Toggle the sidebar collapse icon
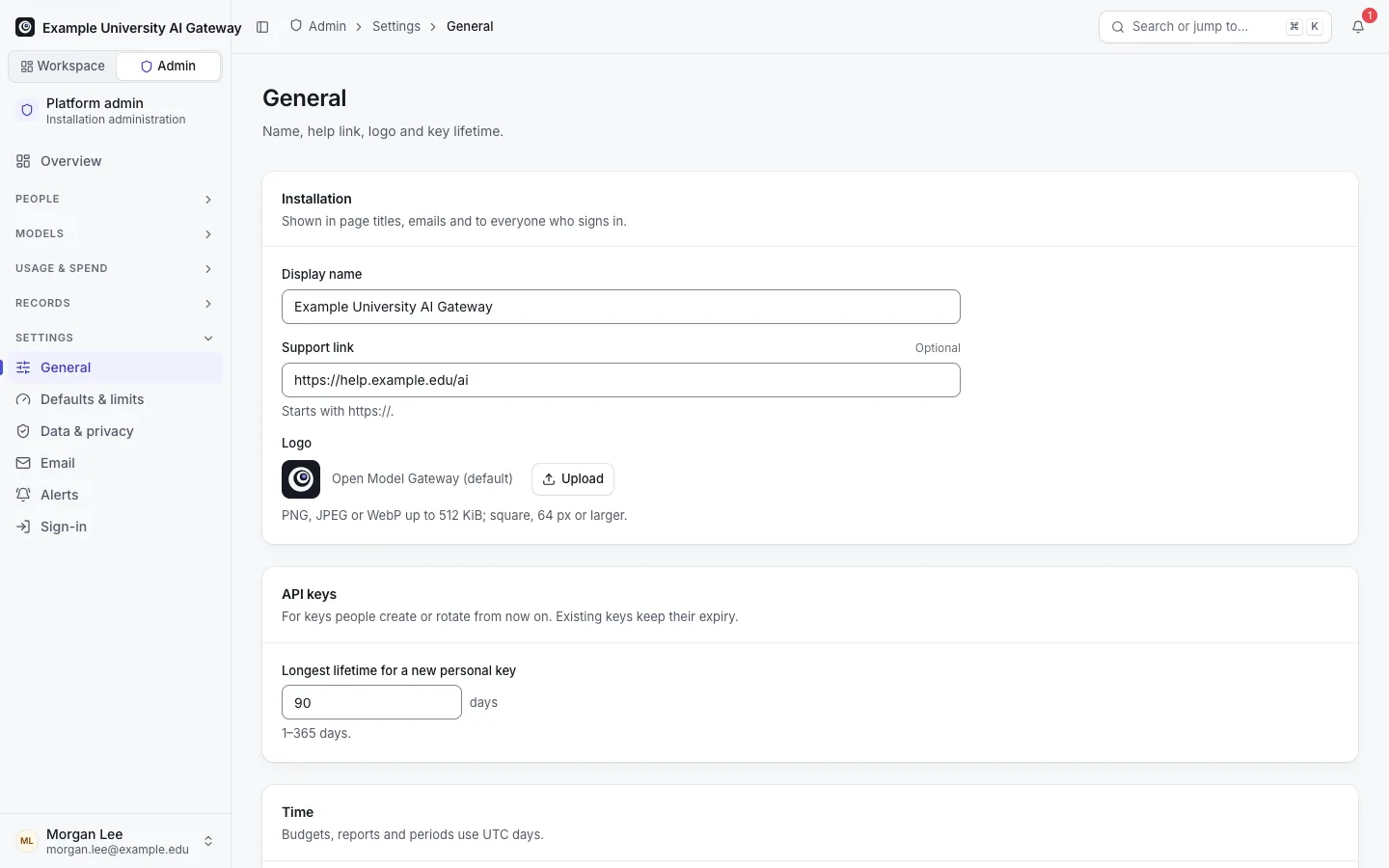 (x=262, y=27)
